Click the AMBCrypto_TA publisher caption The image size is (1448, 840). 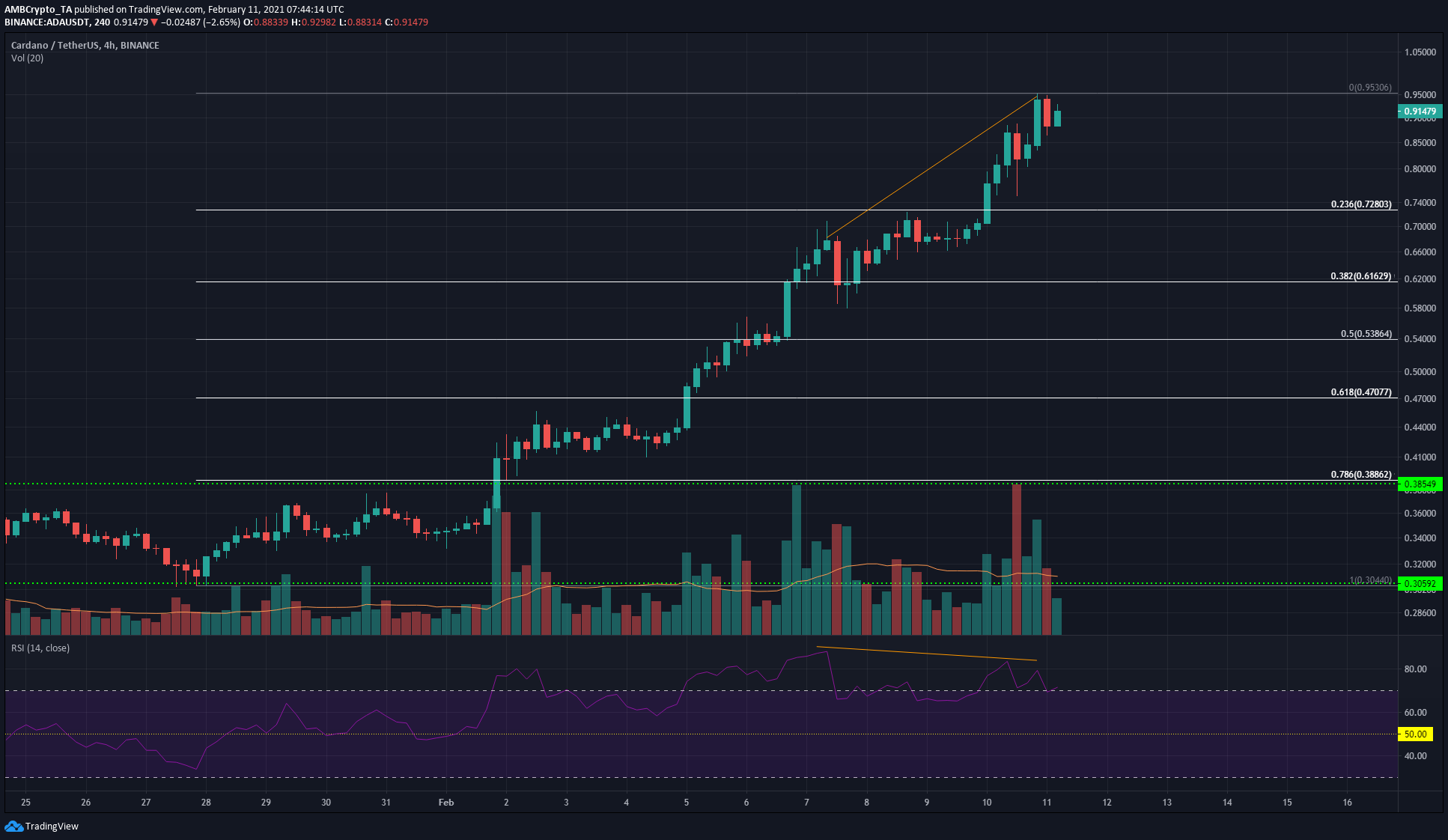click(38, 10)
